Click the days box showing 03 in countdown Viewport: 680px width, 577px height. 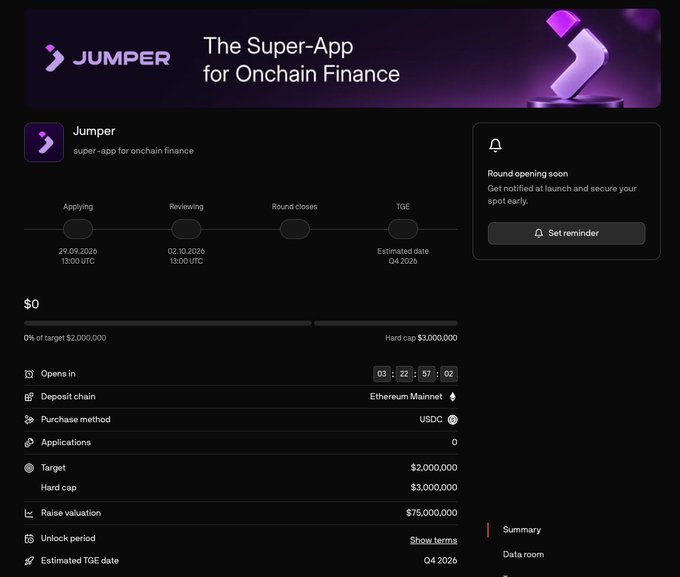coord(382,374)
